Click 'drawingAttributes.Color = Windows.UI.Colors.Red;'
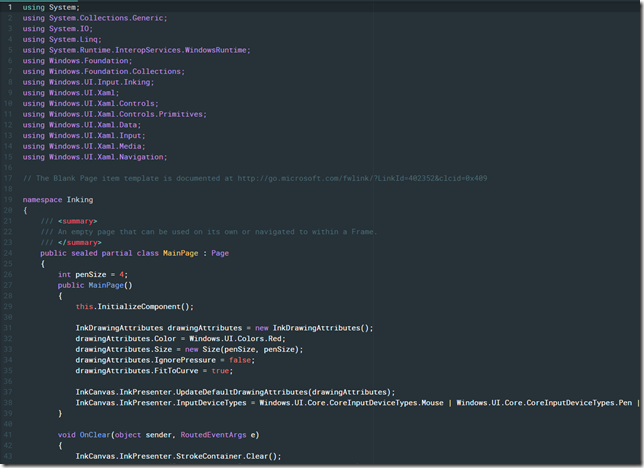 coord(180,339)
